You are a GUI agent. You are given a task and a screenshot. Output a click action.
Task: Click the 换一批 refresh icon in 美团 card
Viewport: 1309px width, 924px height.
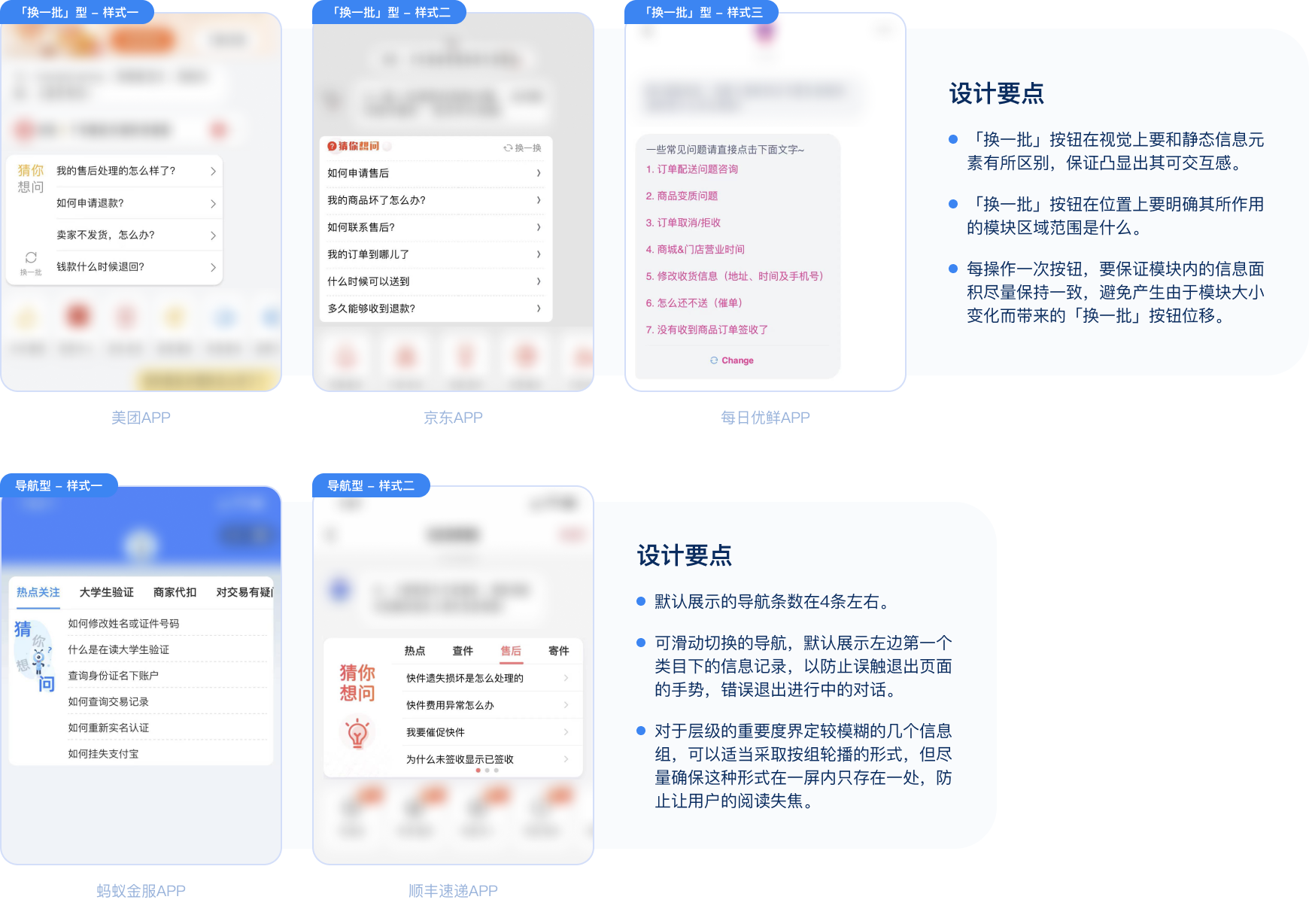(x=31, y=258)
